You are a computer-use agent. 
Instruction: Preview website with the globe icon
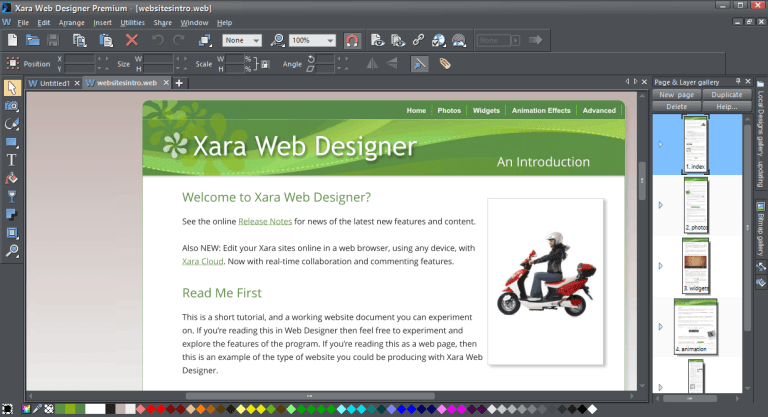coord(438,40)
